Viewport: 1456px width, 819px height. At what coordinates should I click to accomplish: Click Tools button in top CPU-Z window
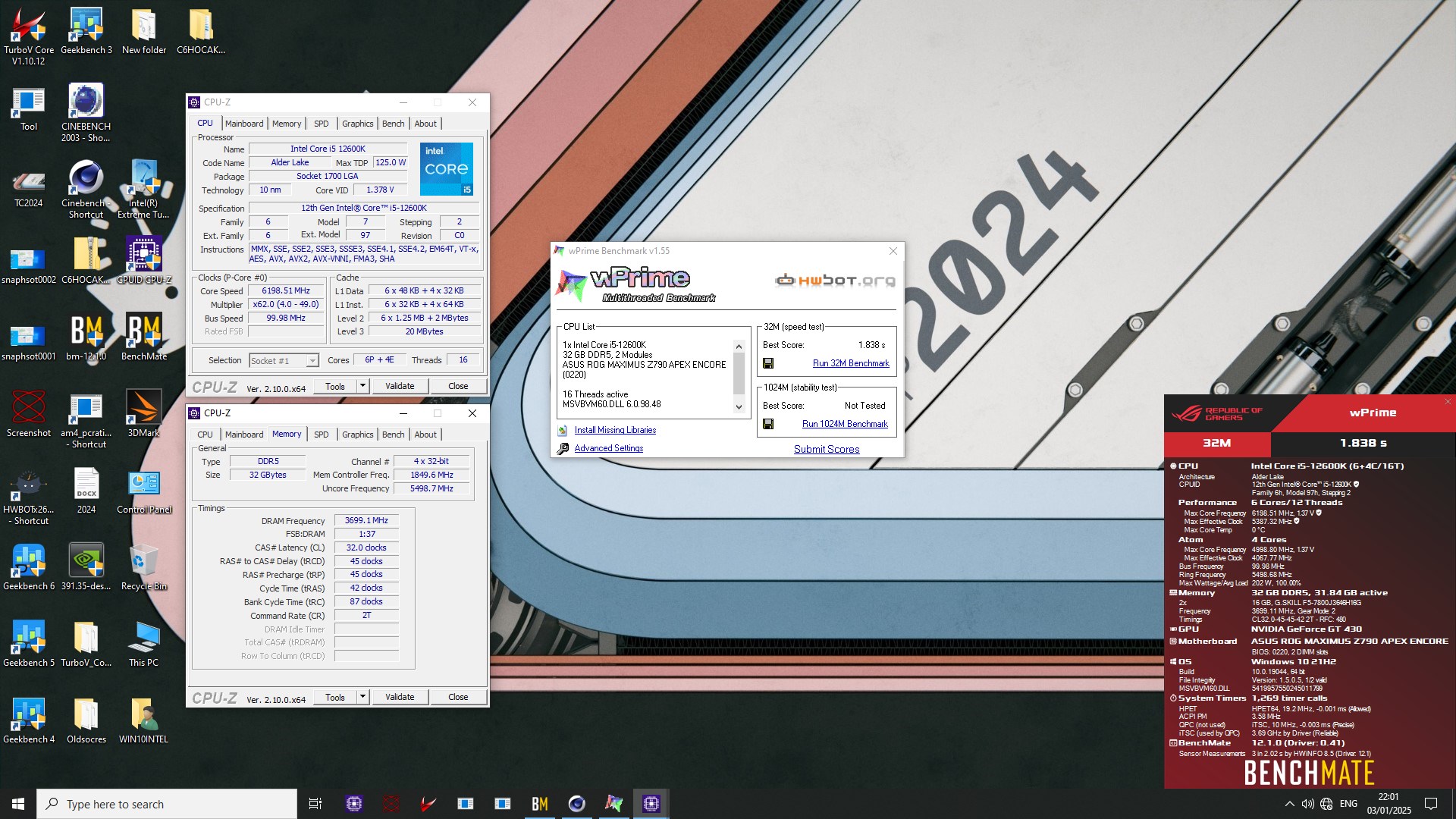pyautogui.click(x=335, y=386)
